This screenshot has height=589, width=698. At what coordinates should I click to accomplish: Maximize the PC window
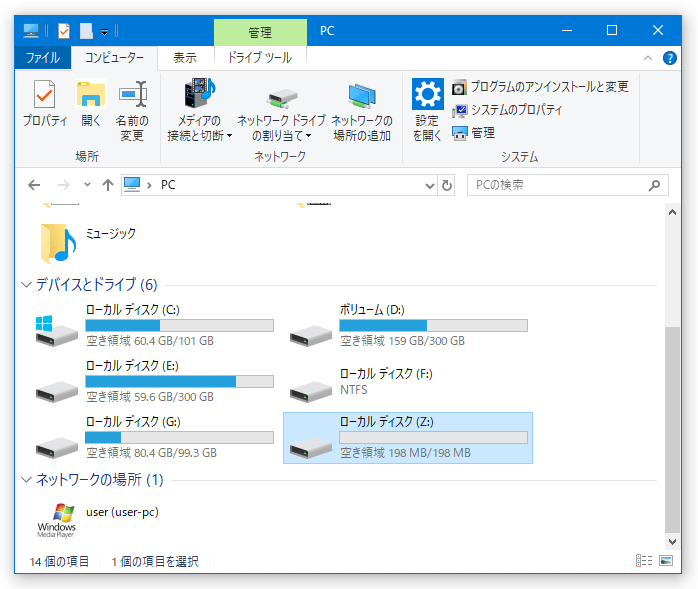tap(612, 30)
